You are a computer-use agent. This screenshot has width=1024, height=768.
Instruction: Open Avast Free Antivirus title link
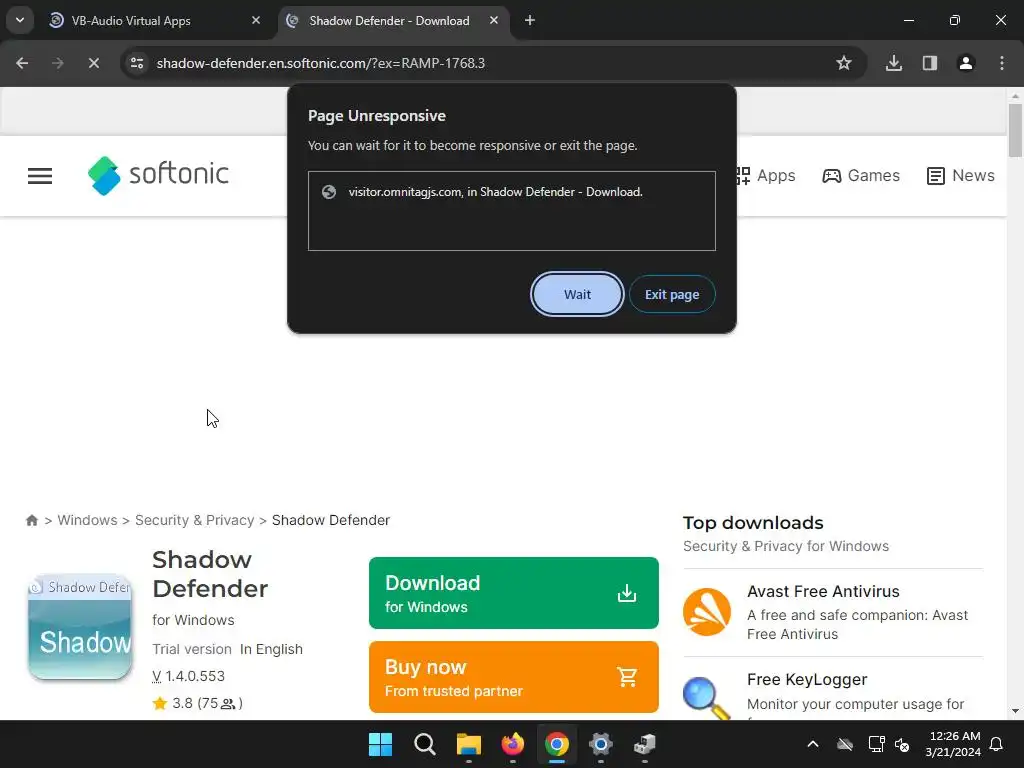tap(823, 592)
